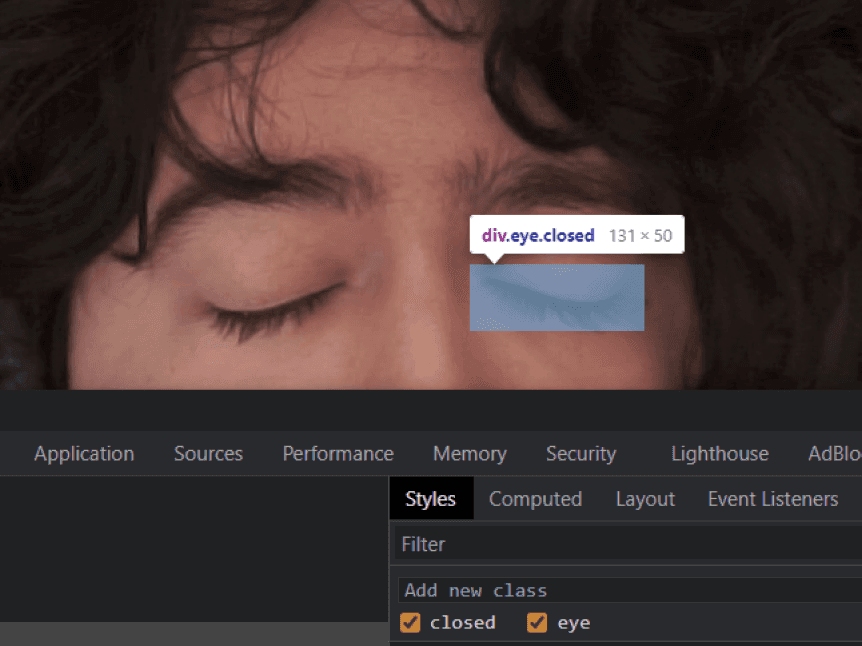
Task: Click the light gray bar at bottom left
Action: coord(190,634)
